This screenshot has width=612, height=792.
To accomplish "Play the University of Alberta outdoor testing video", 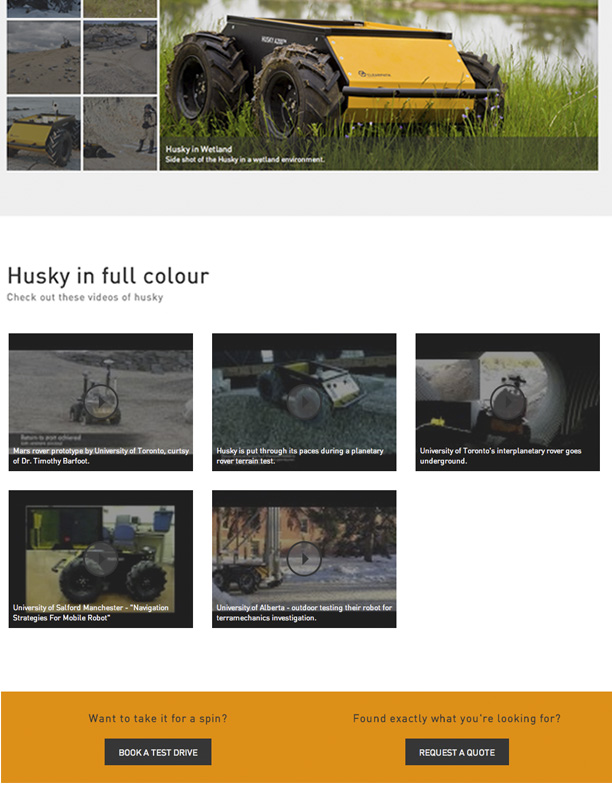I will click(x=304, y=558).
